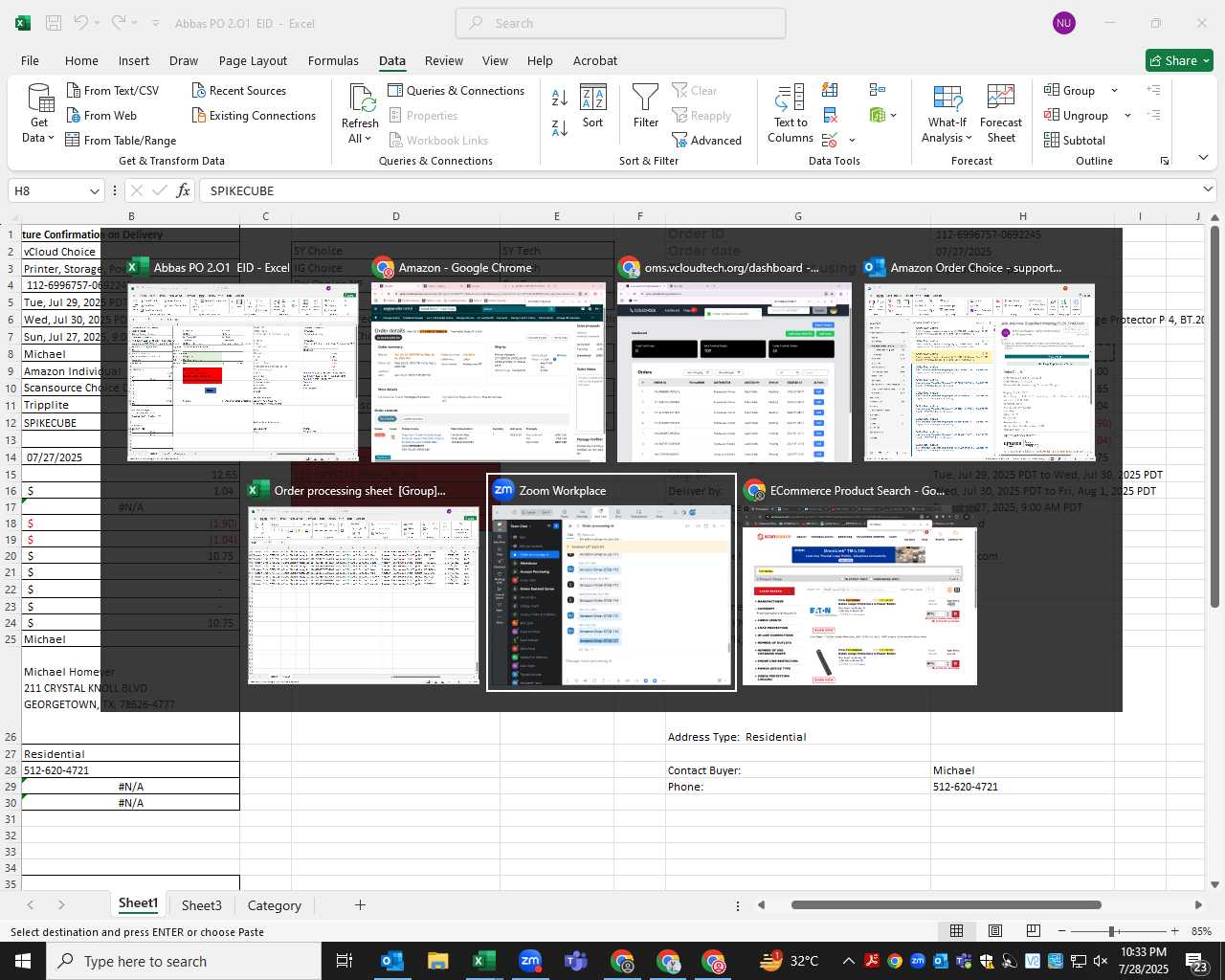
Task: Switch to the Insert ribbon tab
Action: [x=134, y=60]
